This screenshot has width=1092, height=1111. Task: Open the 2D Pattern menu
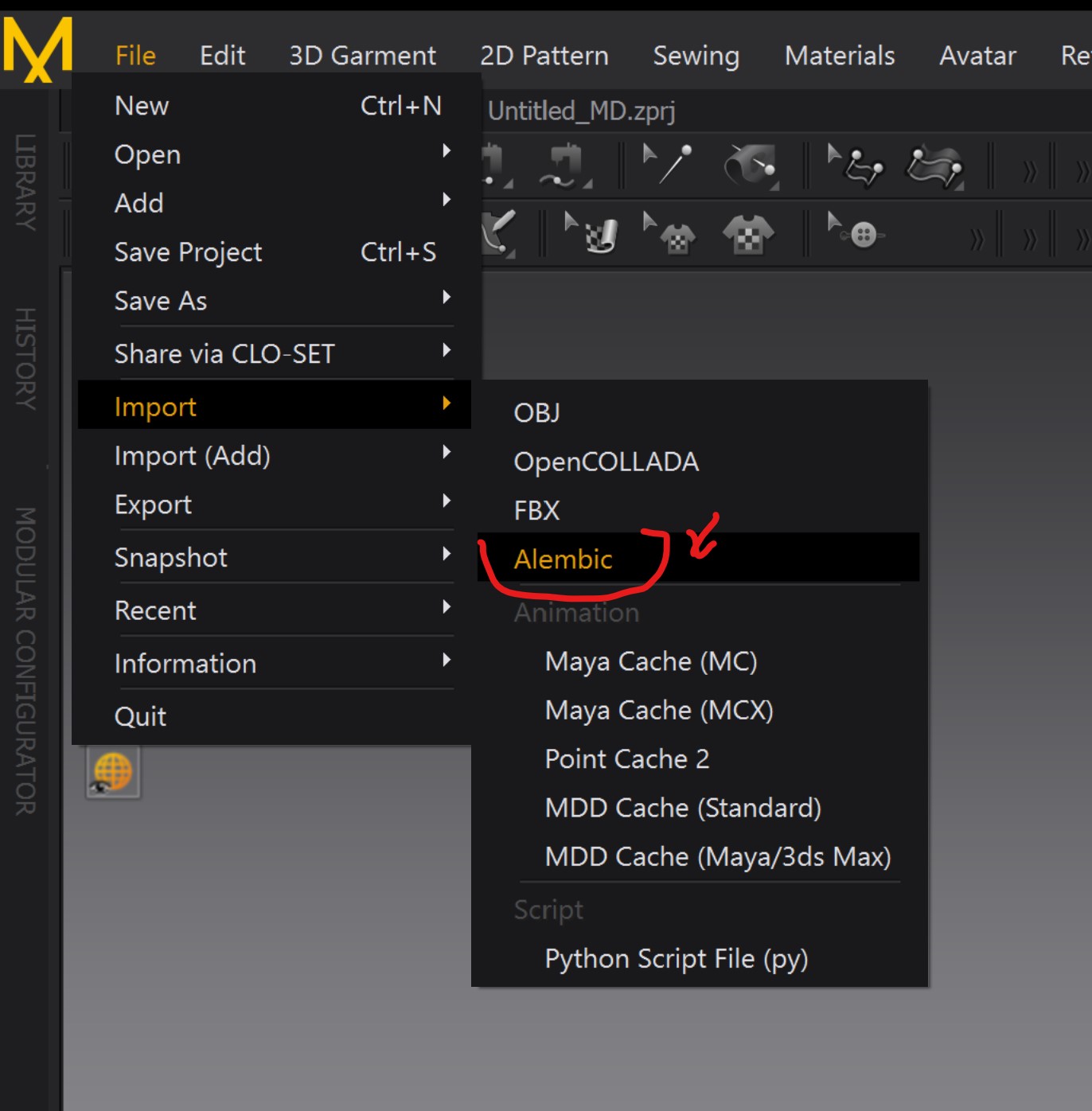[544, 56]
